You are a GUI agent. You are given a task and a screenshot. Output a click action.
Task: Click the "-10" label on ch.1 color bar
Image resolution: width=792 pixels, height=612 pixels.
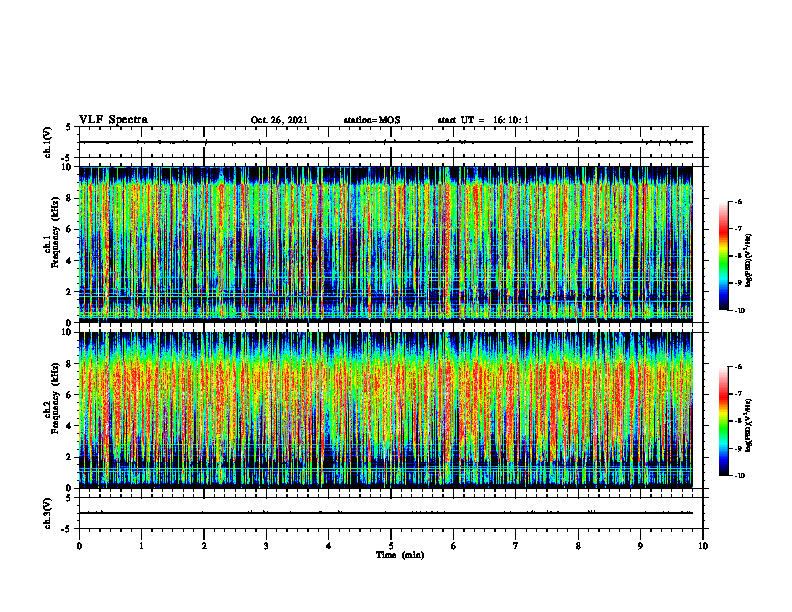[740, 311]
